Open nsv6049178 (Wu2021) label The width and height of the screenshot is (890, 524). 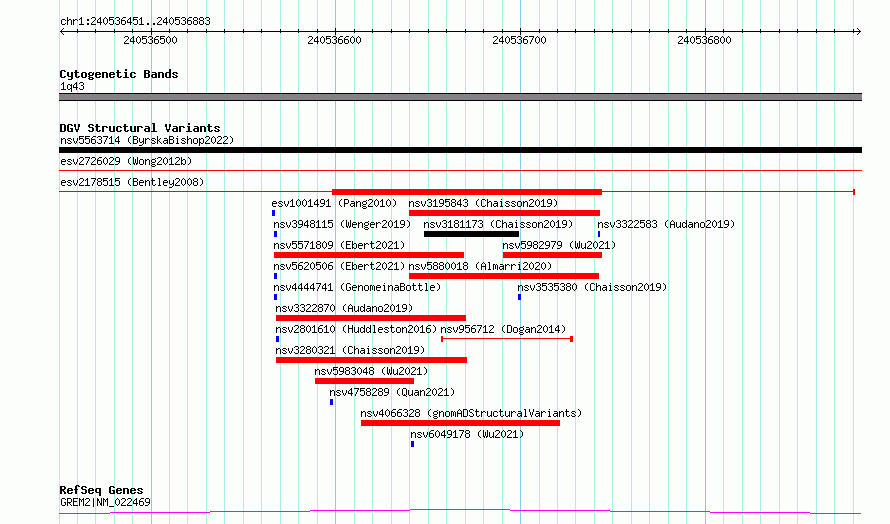[467, 434]
